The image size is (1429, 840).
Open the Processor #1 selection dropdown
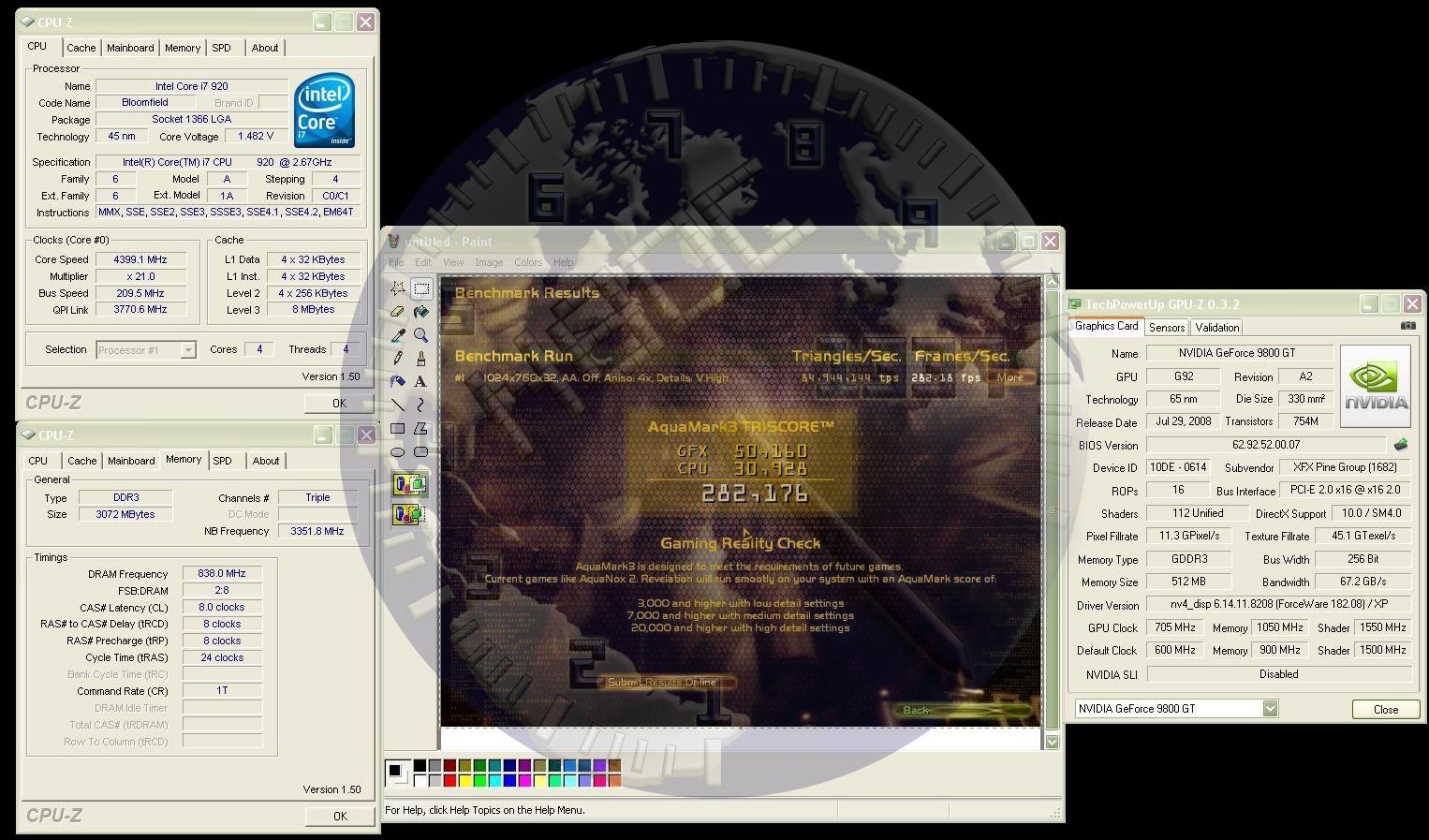tap(188, 350)
